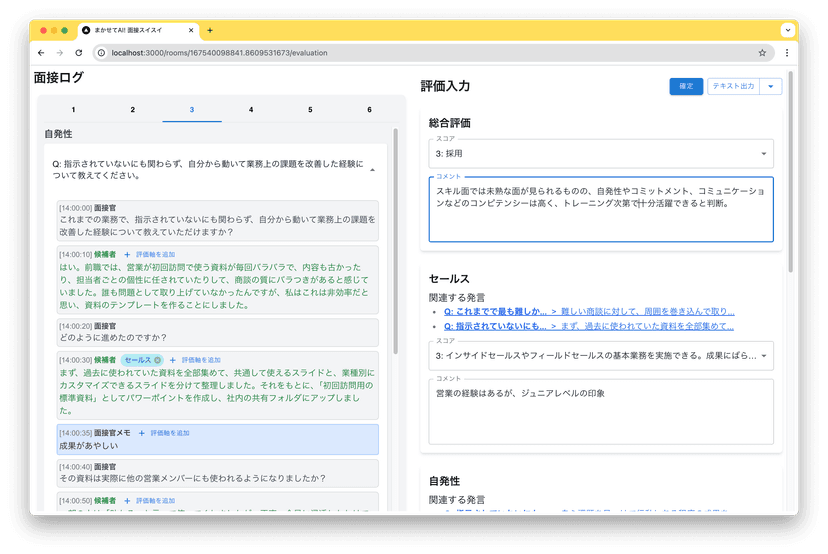Viewport: 828px width, 554px height.
Task: Click the テキスト出力 button
Action: point(733,87)
